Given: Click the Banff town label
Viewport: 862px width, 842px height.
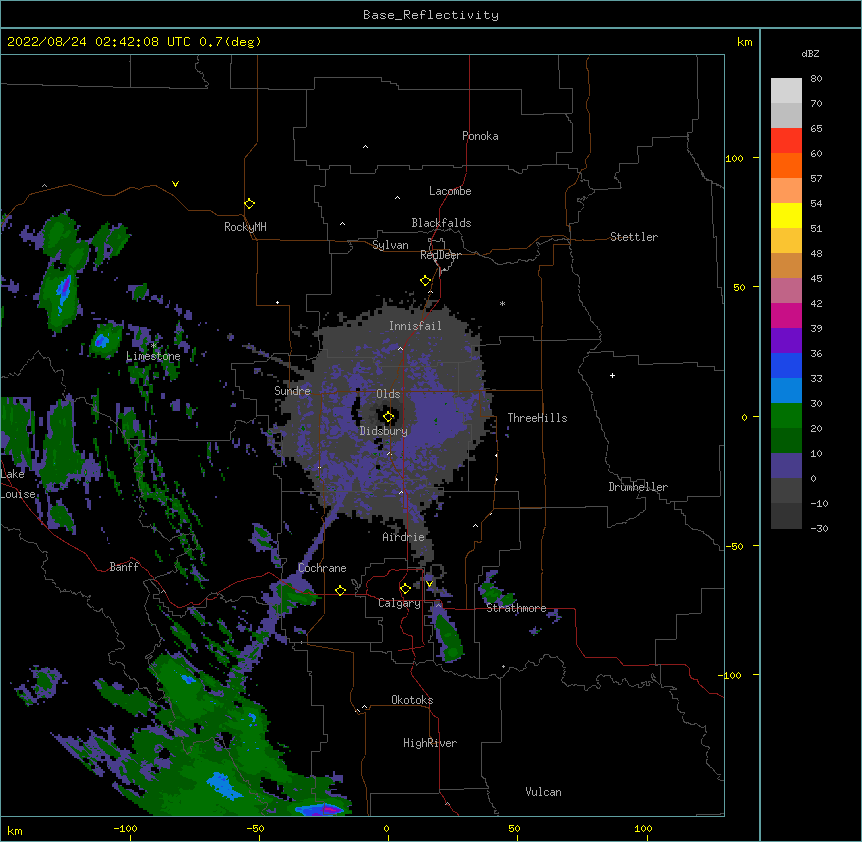Looking at the screenshot, I should (124, 567).
